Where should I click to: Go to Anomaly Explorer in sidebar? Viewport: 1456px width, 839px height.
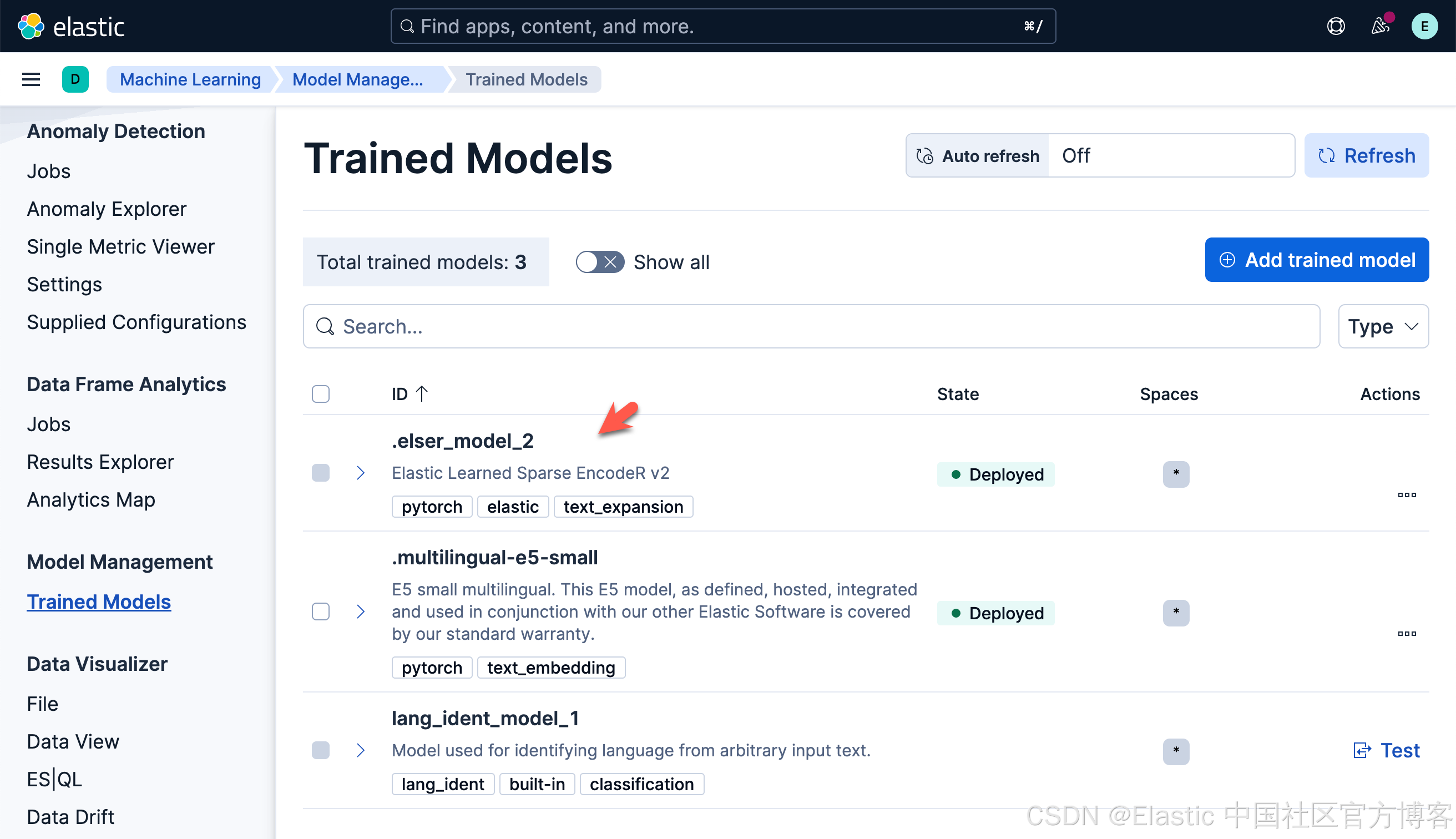(107, 209)
